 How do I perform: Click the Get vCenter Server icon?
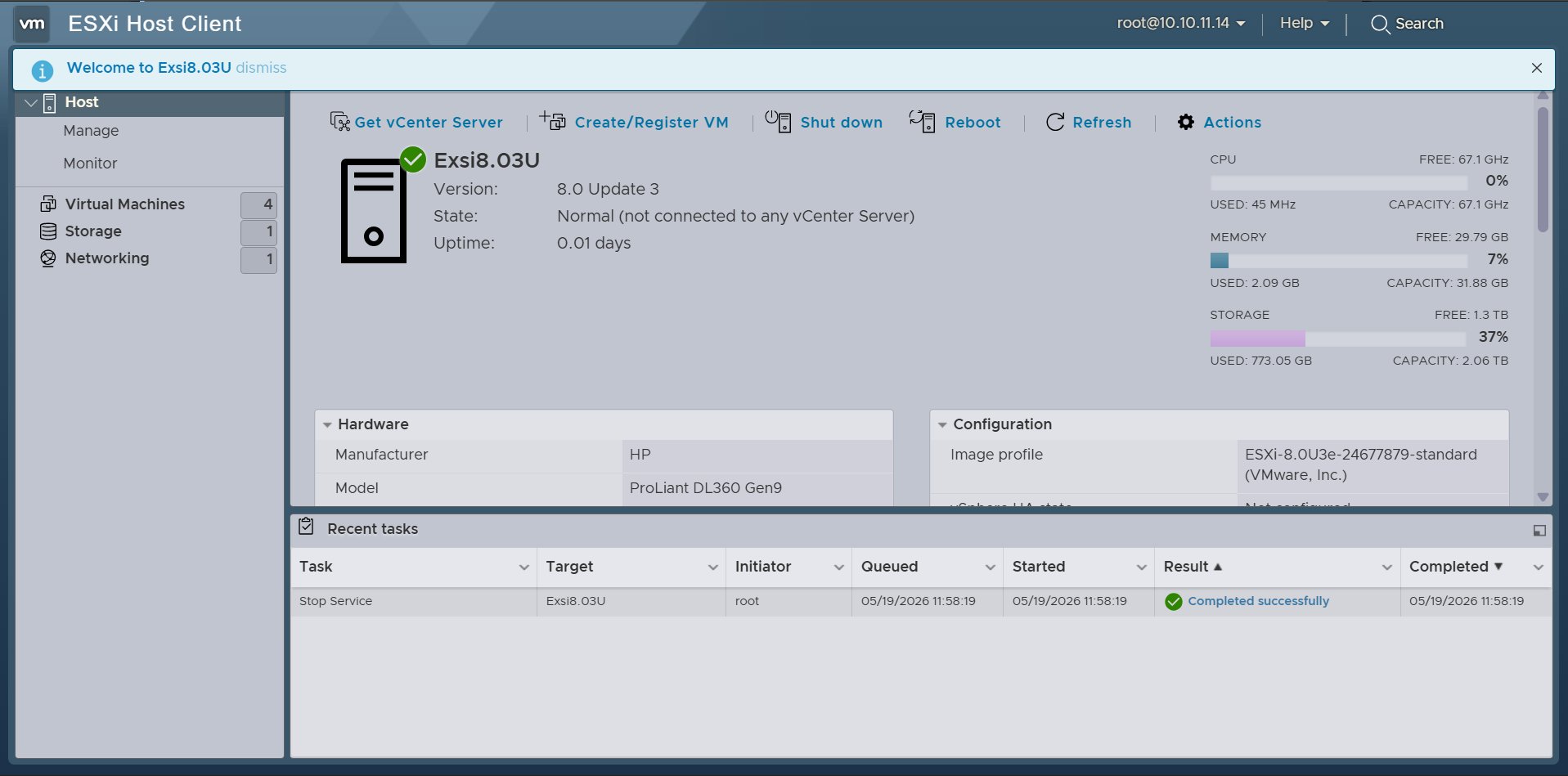point(339,122)
